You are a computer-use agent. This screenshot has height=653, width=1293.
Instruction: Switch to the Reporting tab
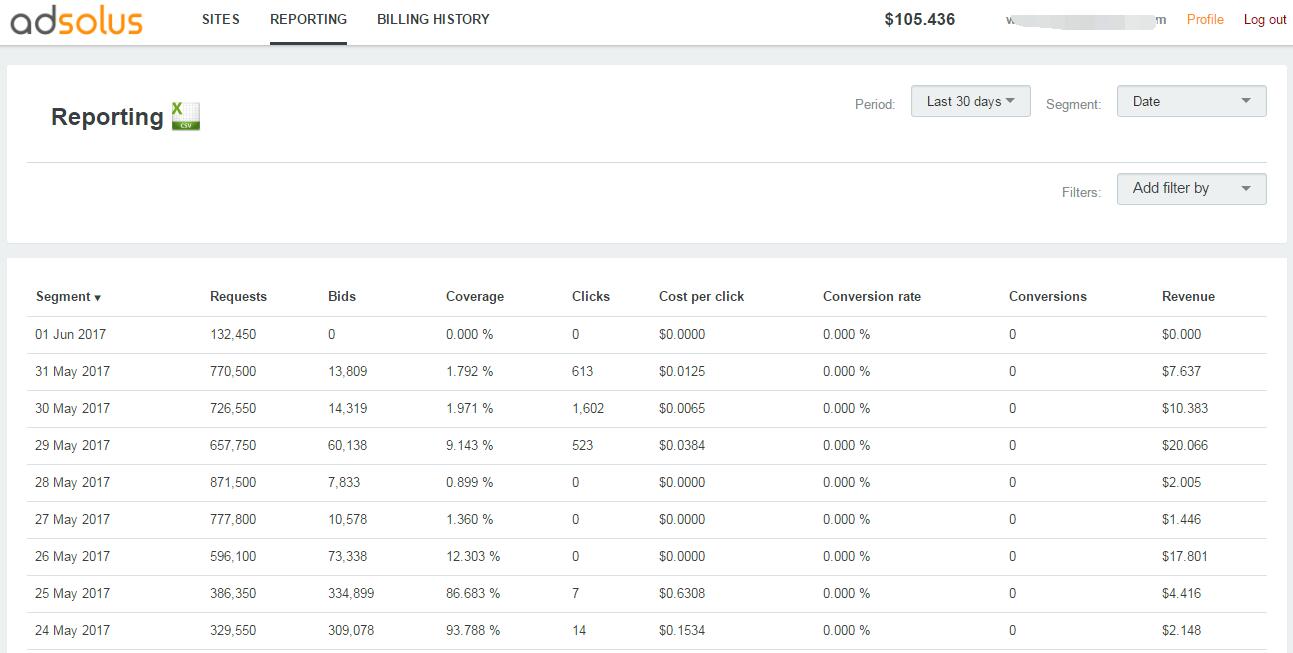tap(308, 19)
